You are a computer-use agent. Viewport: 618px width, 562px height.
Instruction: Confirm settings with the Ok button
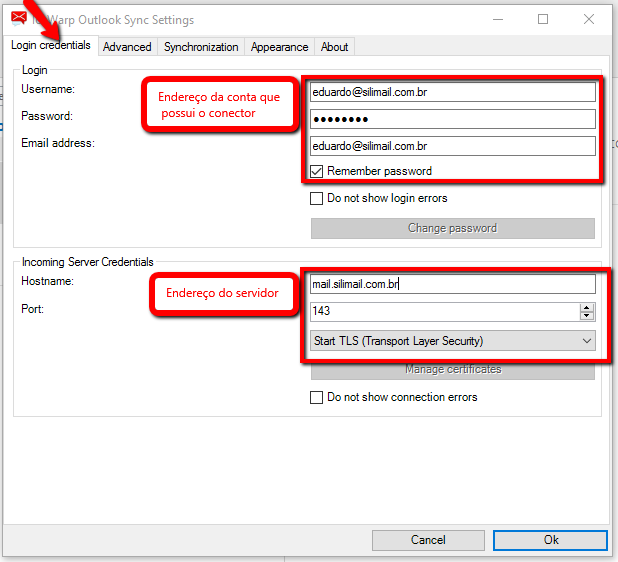550,540
